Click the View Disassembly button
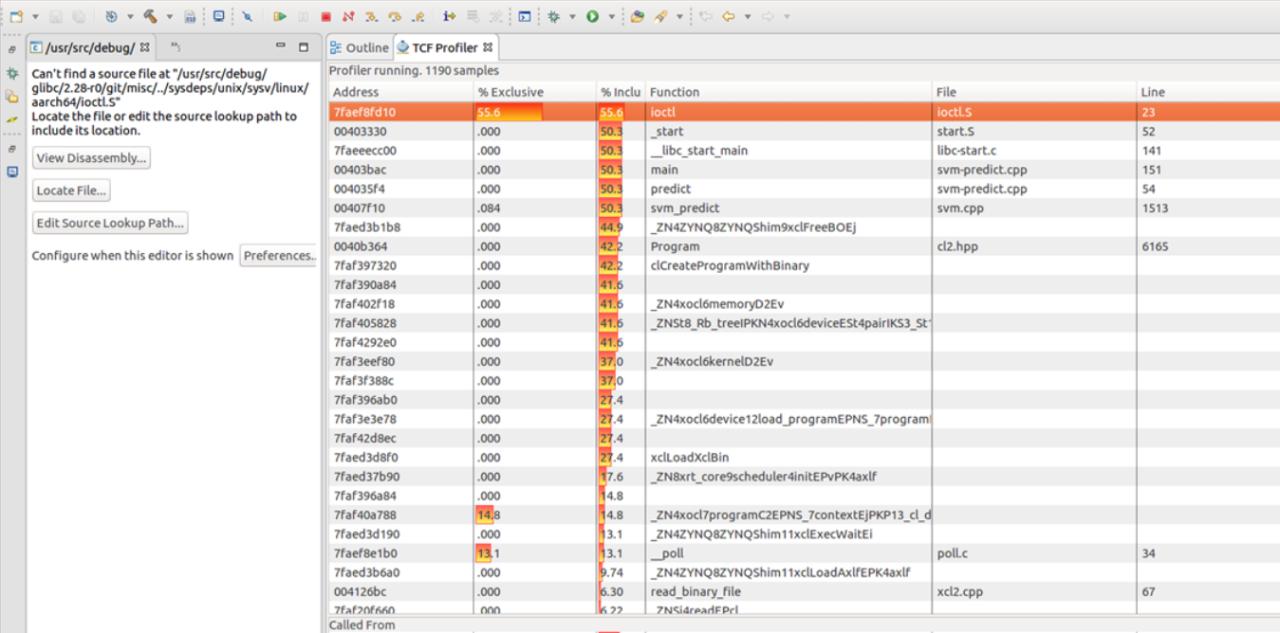This screenshot has width=1280, height=633. [91, 158]
